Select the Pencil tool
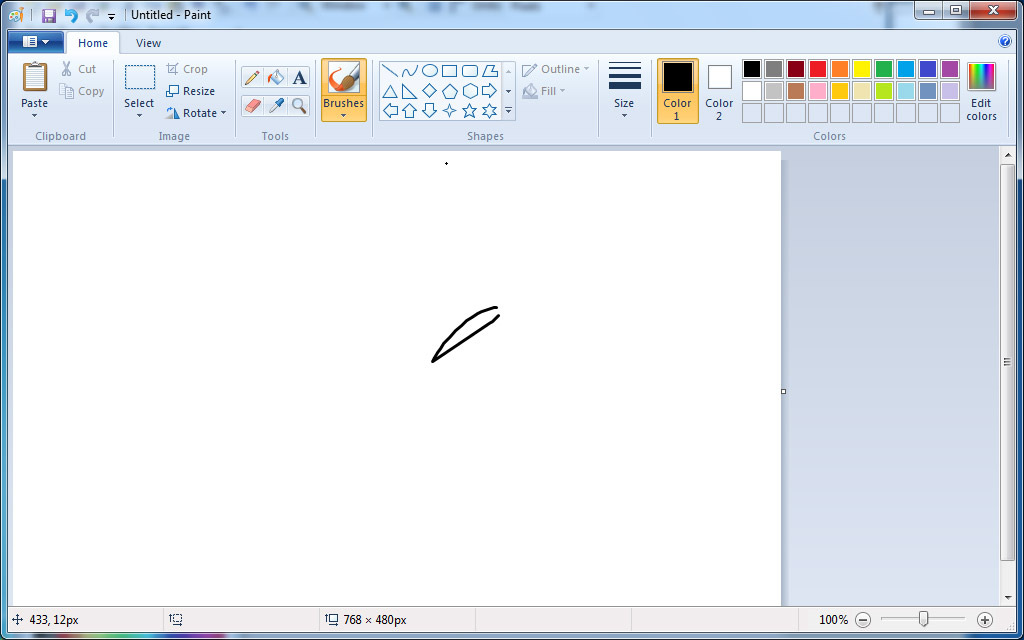 pyautogui.click(x=252, y=78)
